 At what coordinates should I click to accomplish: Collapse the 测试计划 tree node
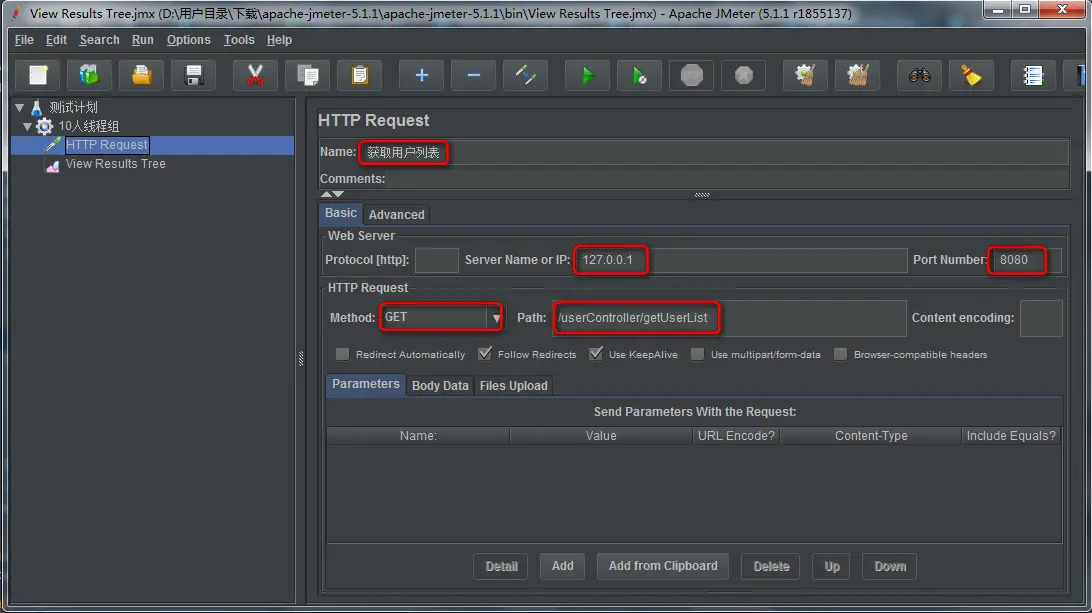pyautogui.click(x=20, y=107)
